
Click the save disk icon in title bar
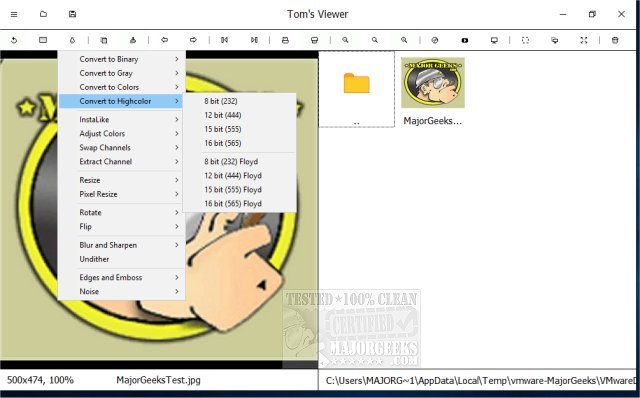point(72,14)
